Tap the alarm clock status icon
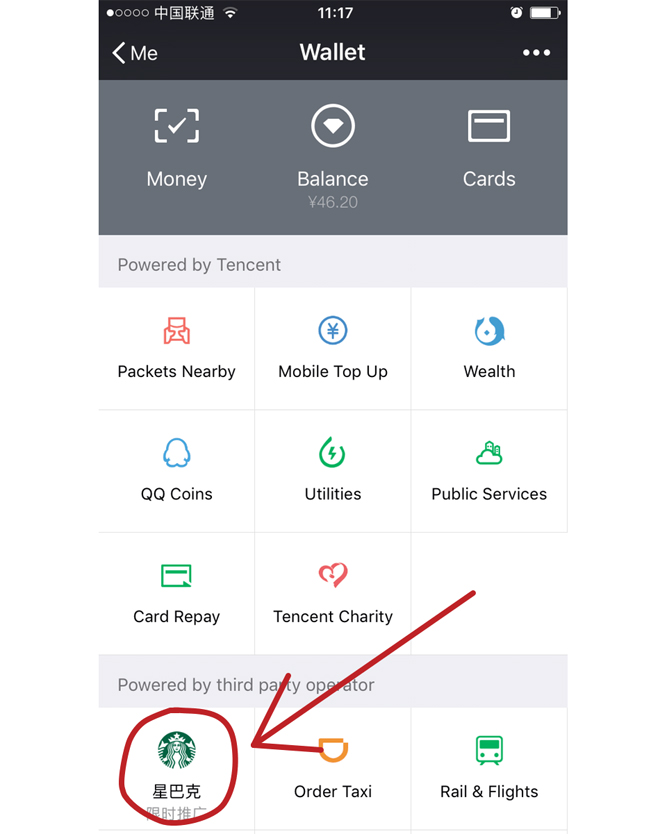Viewport: 660px width, 834px height. [516, 13]
